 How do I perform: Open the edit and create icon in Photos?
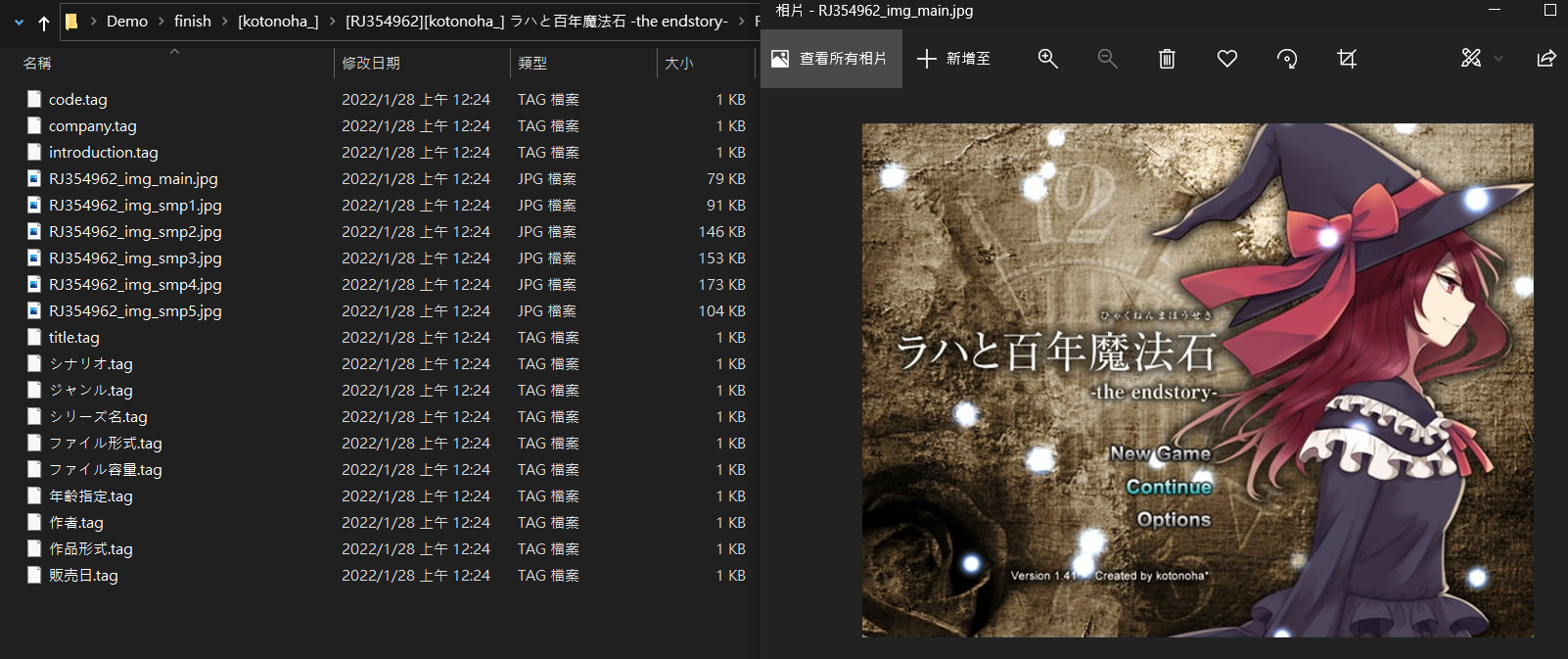(1470, 59)
